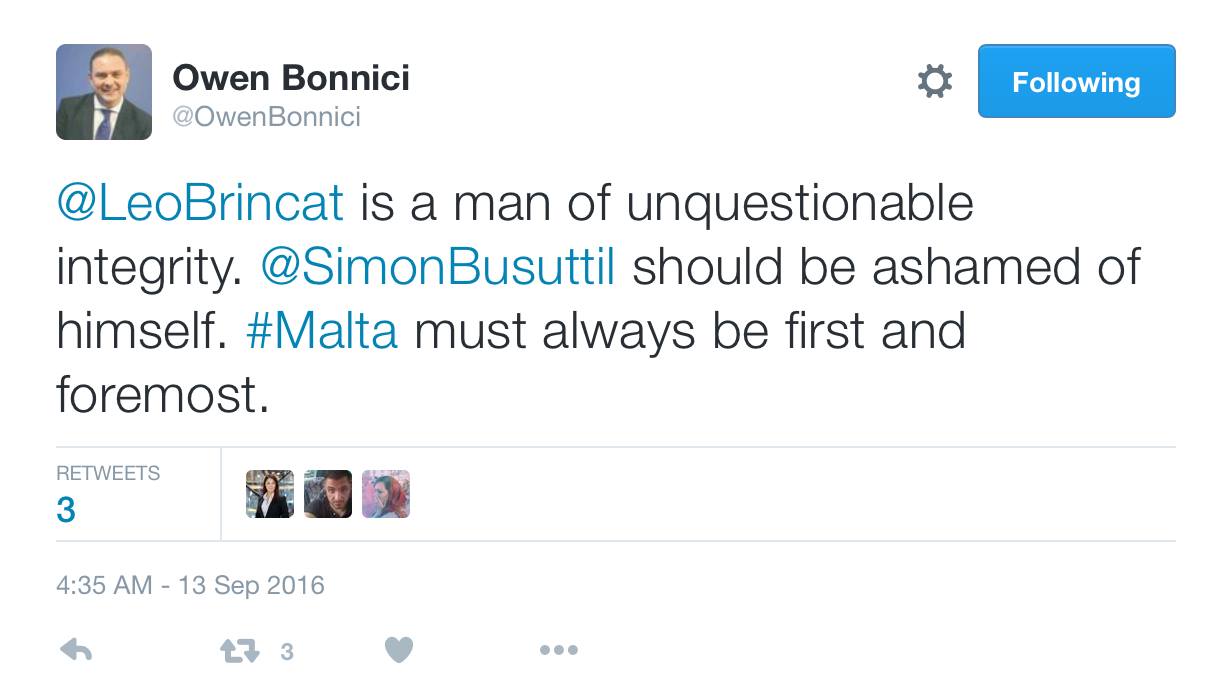Open third retweeter avatar with pink tones
Screen dimensions: 1214x700
pos(386,494)
